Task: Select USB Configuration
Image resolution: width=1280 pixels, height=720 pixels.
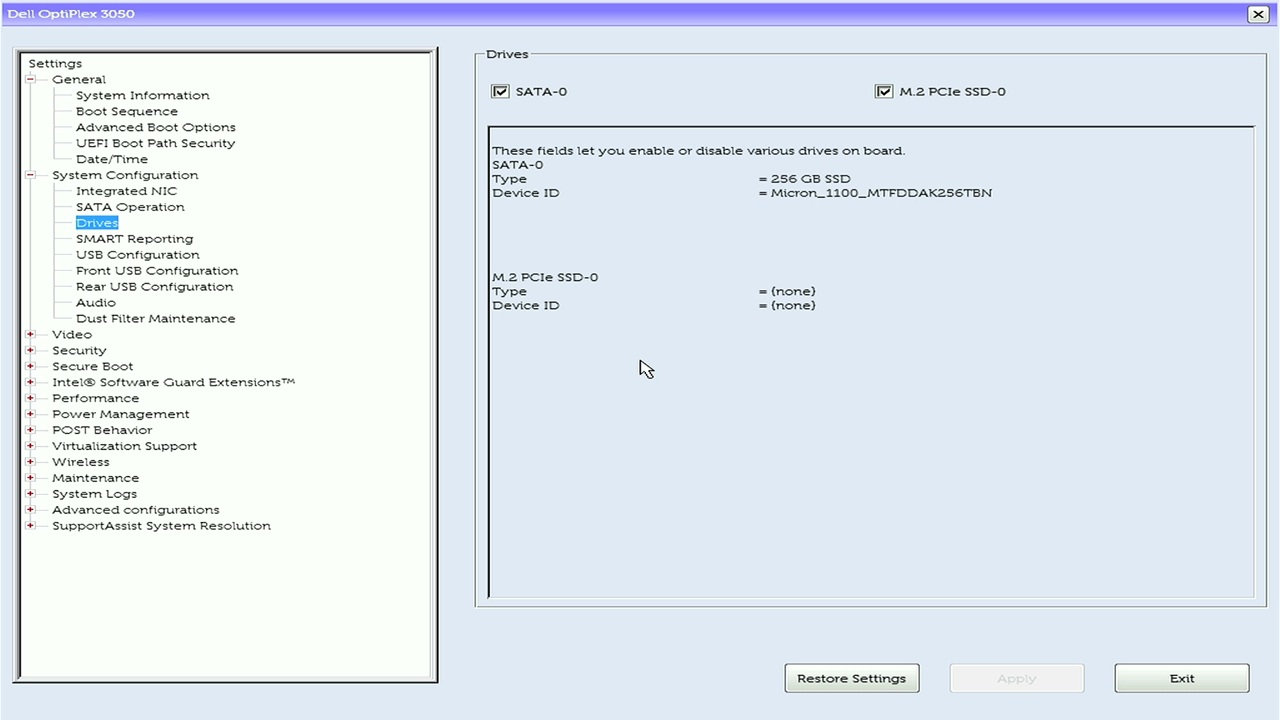Action: (138, 255)
